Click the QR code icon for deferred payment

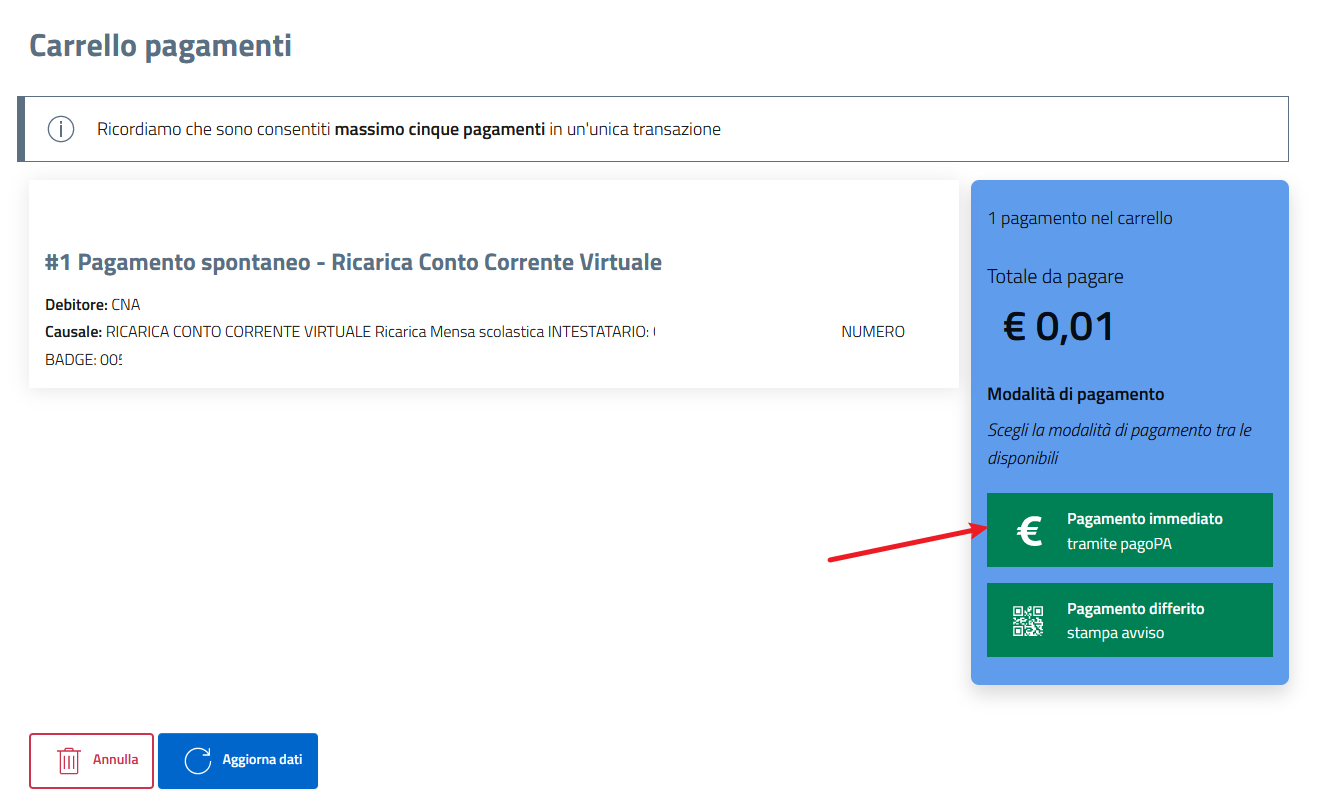tap(1028, 621)
